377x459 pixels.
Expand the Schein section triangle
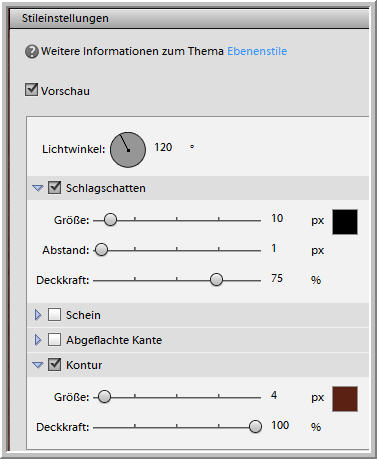pos(38,315)
